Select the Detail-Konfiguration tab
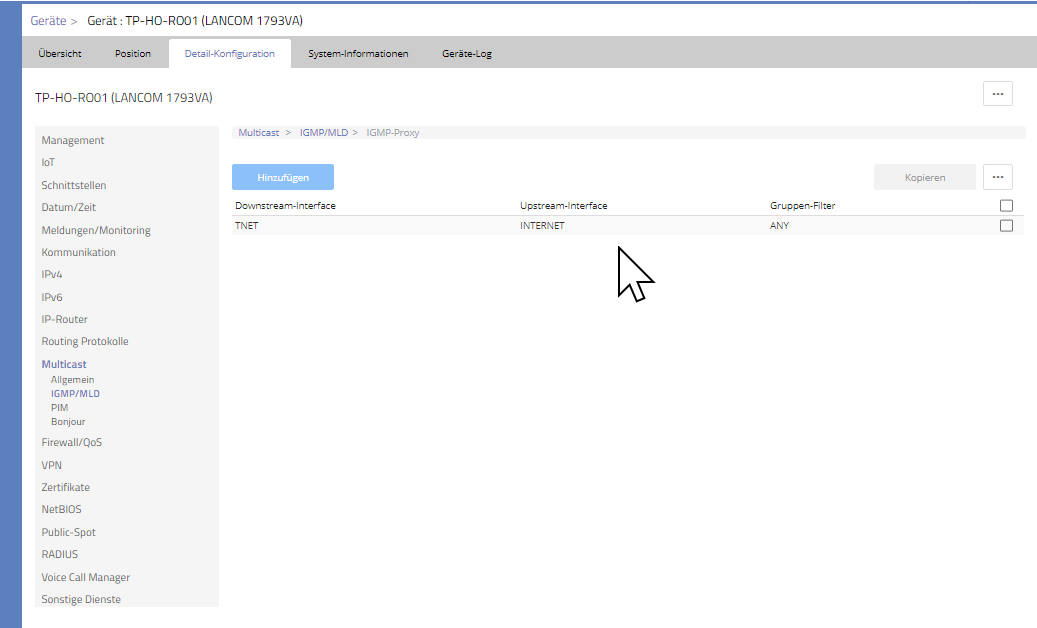The image size is (1037, 628). (229, 54)
